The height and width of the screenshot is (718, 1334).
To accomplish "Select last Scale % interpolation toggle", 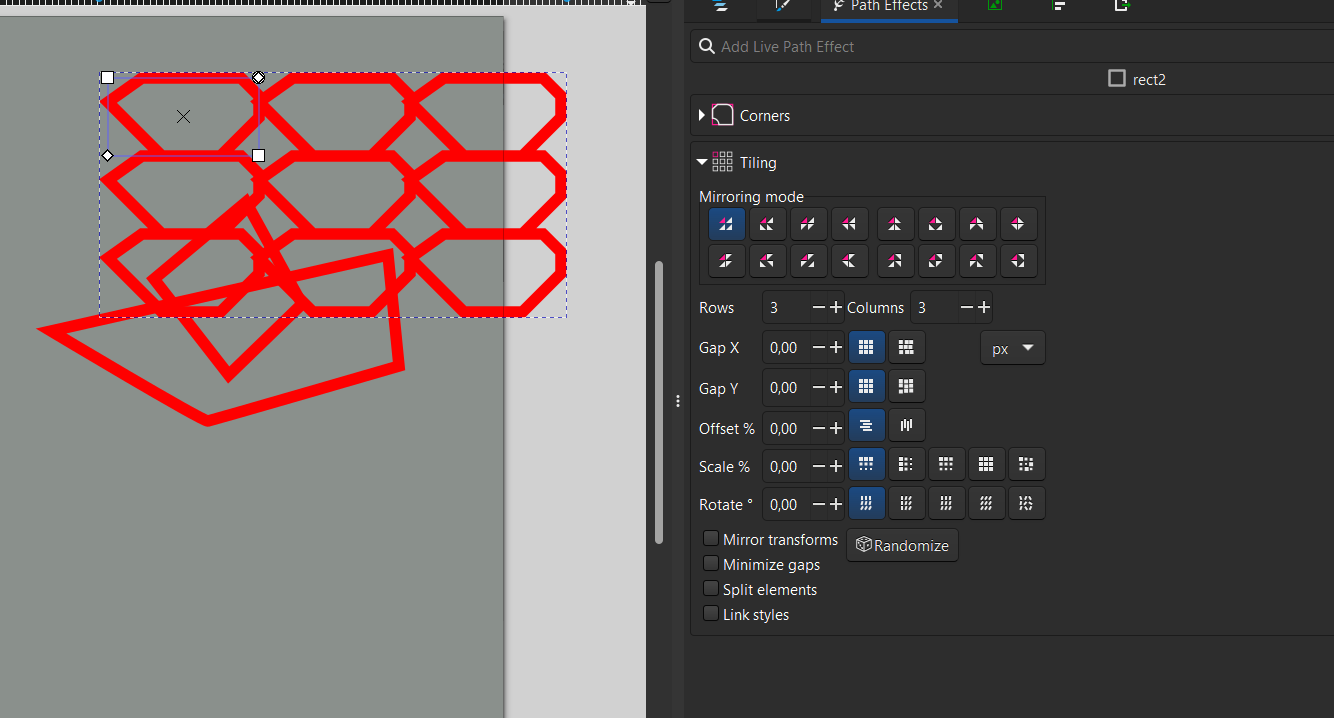I will (1026, 464).
